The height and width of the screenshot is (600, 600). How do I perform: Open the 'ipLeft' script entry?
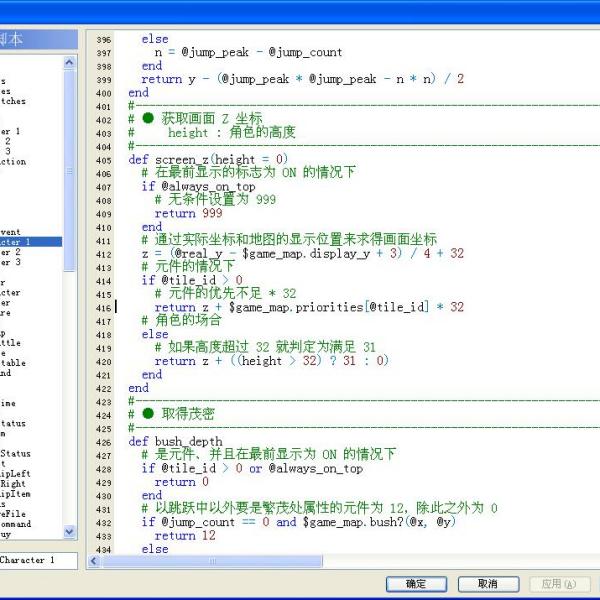click(x=15, y=474)
